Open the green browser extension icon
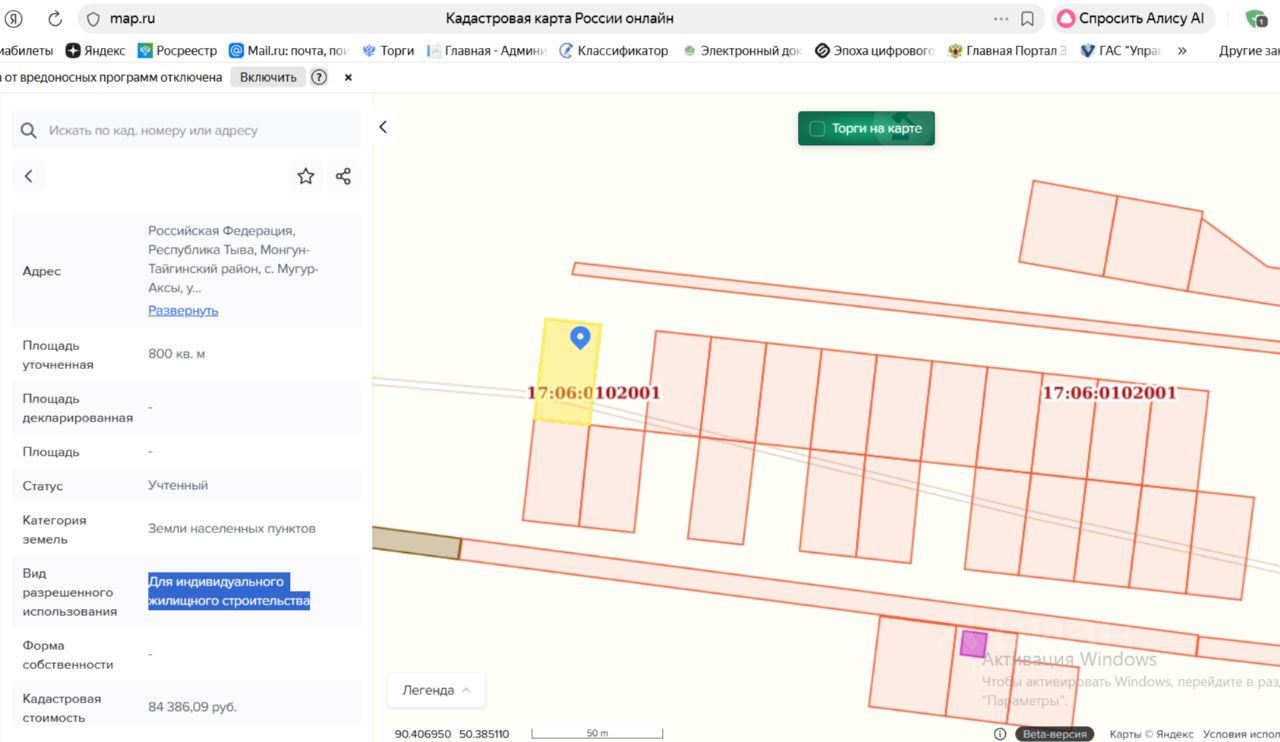 1256,18
